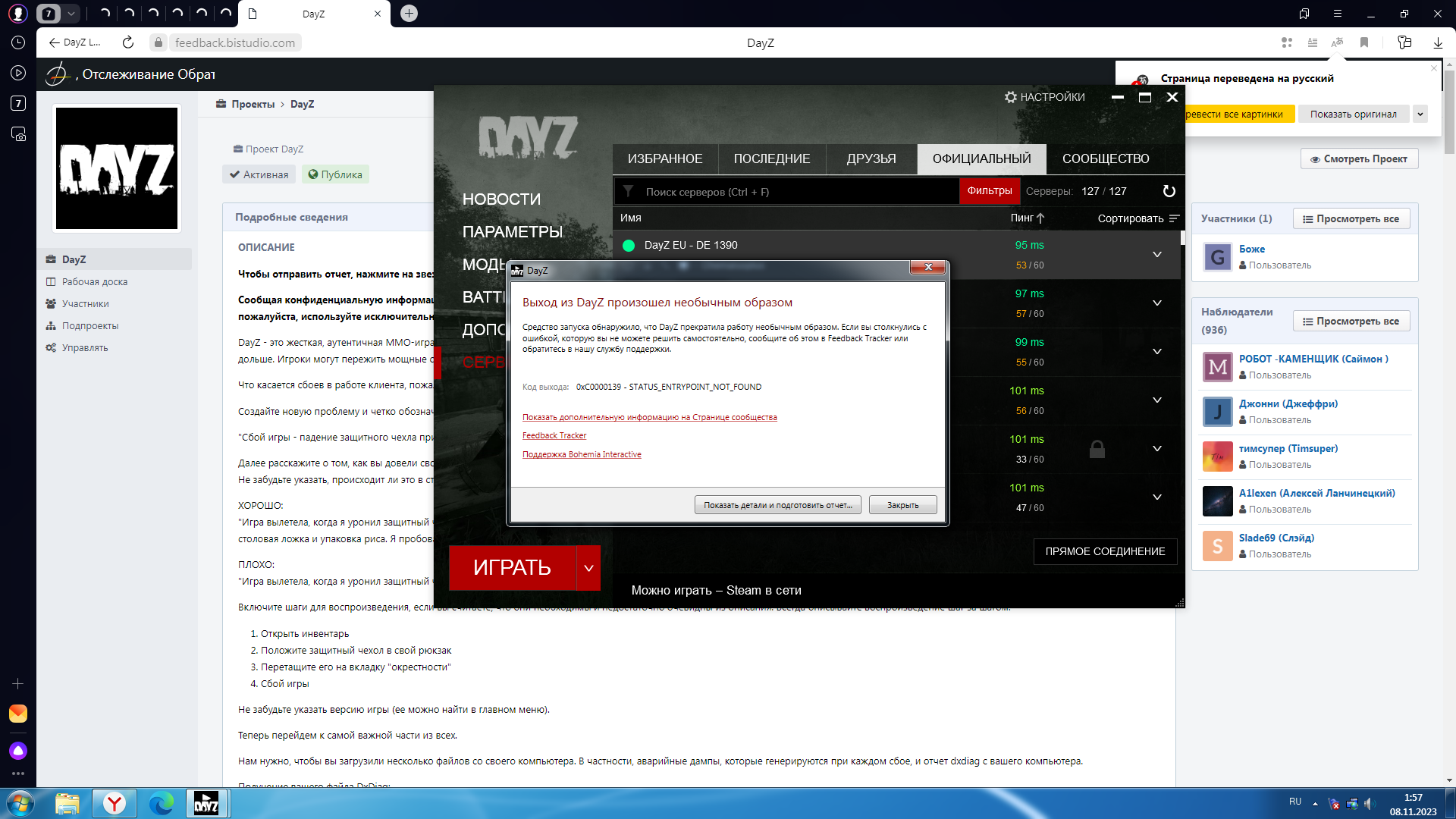1456x819 pixels.
Task: Expand the tab group dropdown arrow next to 7
Action: (71, 14)
